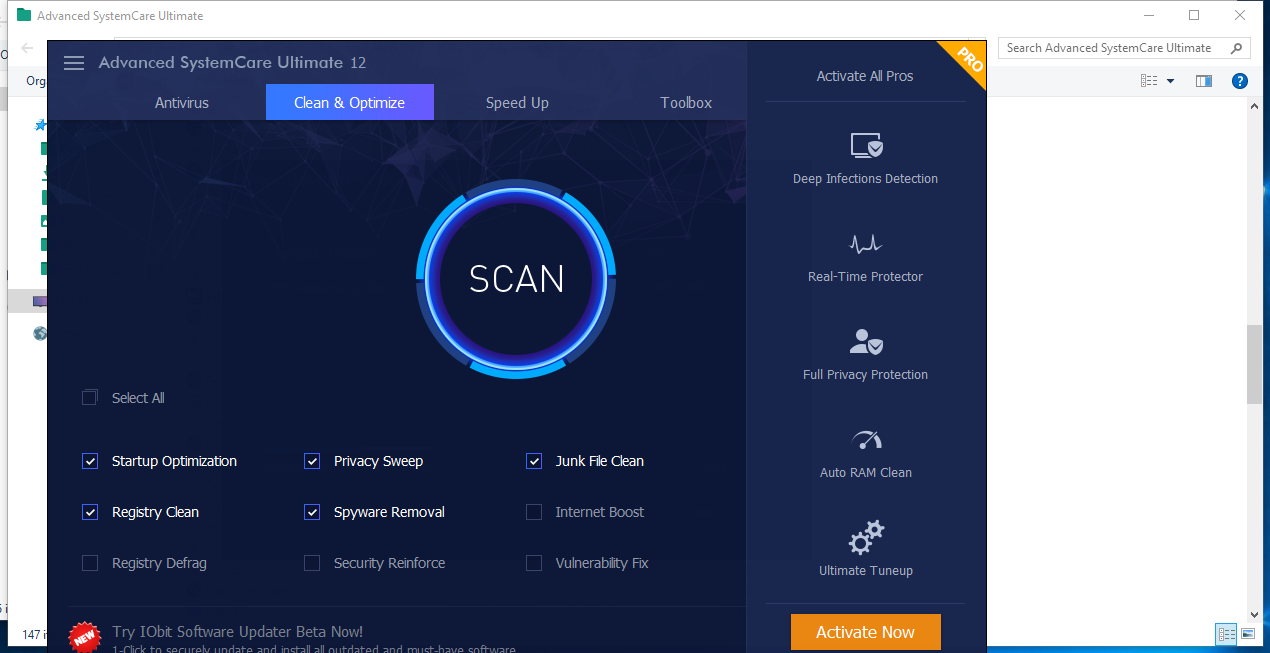Viewport: 1270px width, 653px height.
Task: Click the scroll down arrow in Explorer window
Action: coord(1254,614)
